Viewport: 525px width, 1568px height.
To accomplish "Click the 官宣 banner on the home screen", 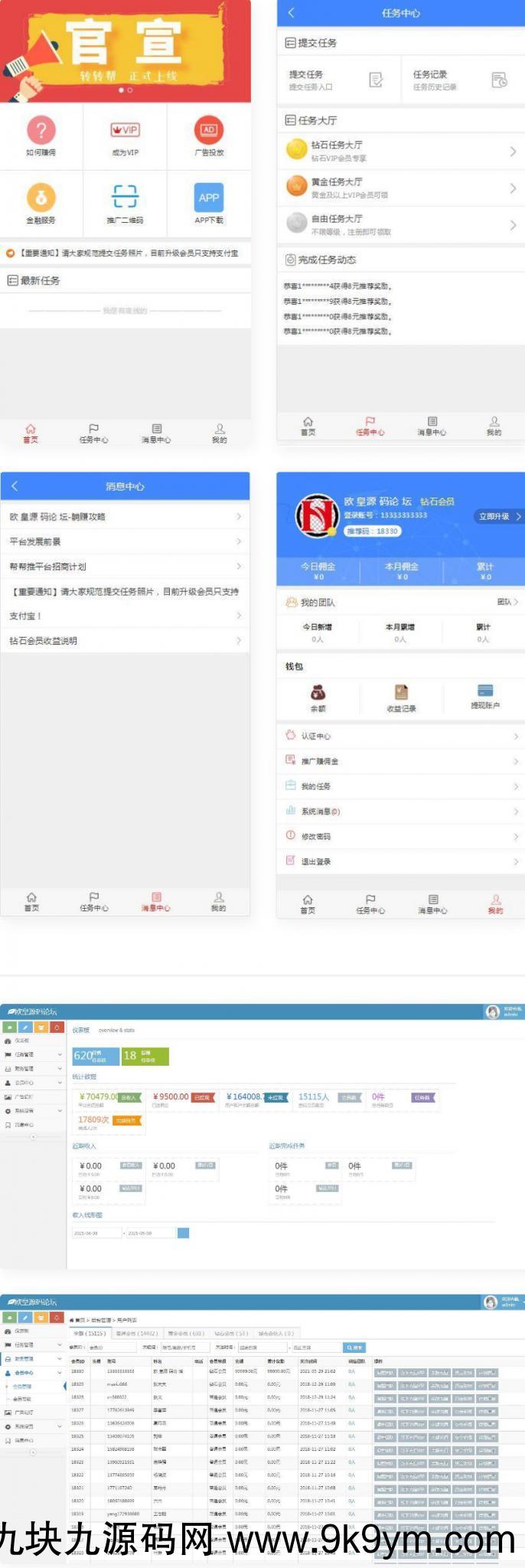I will coord(126,51).
